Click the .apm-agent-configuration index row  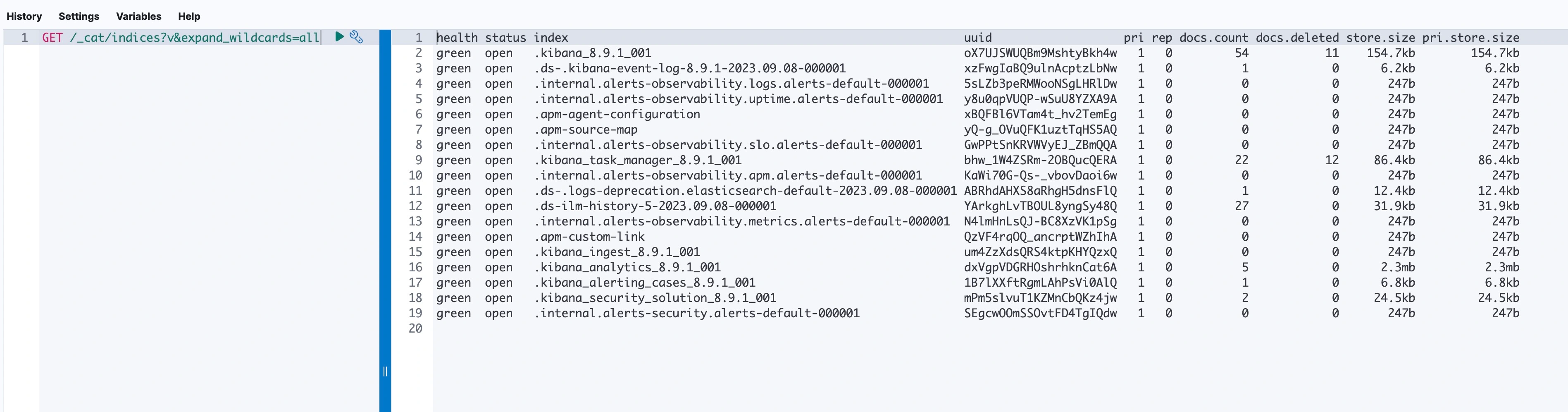617,115
